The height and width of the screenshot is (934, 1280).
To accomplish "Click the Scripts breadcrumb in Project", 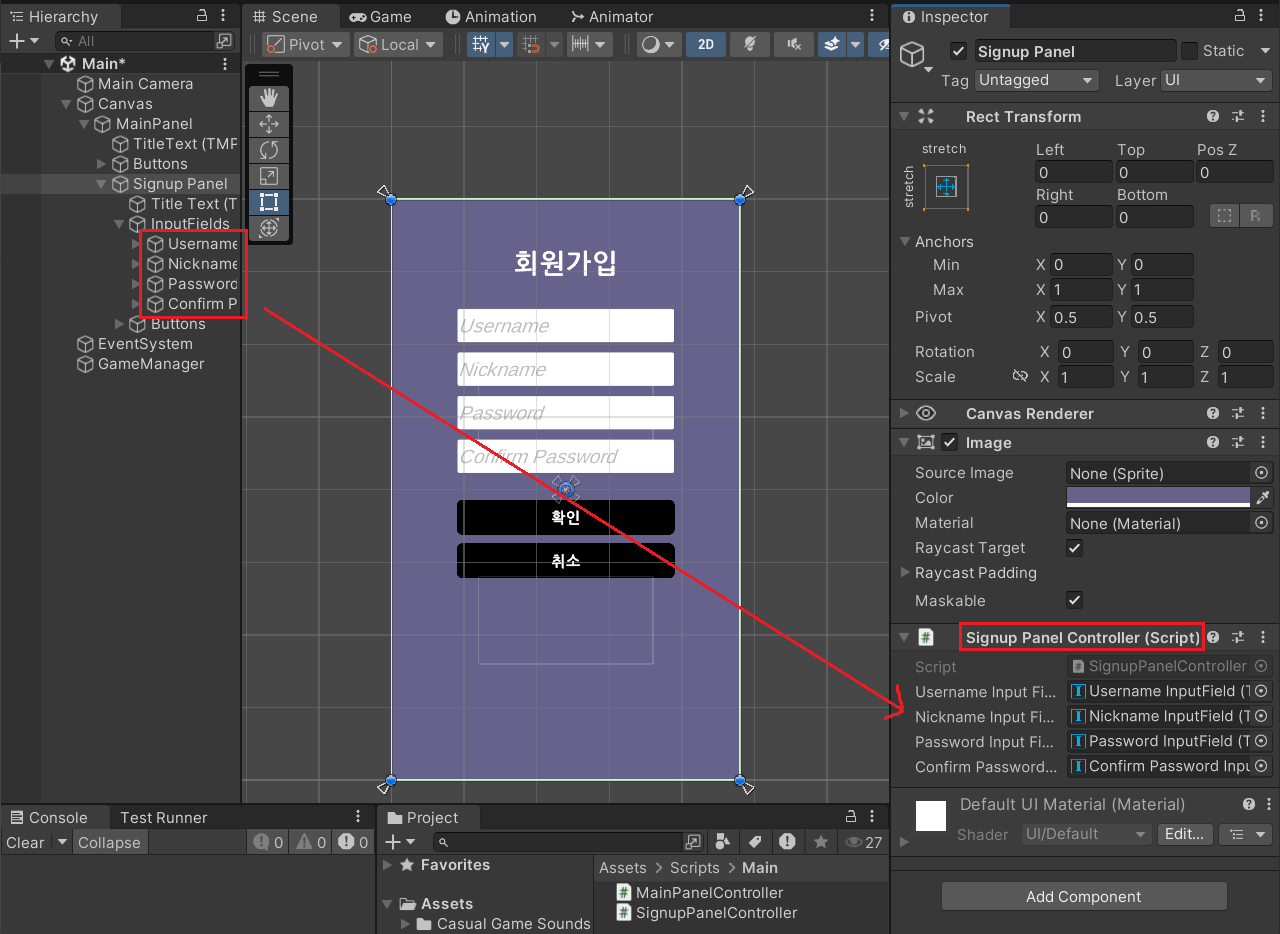I will coord(694,867).
